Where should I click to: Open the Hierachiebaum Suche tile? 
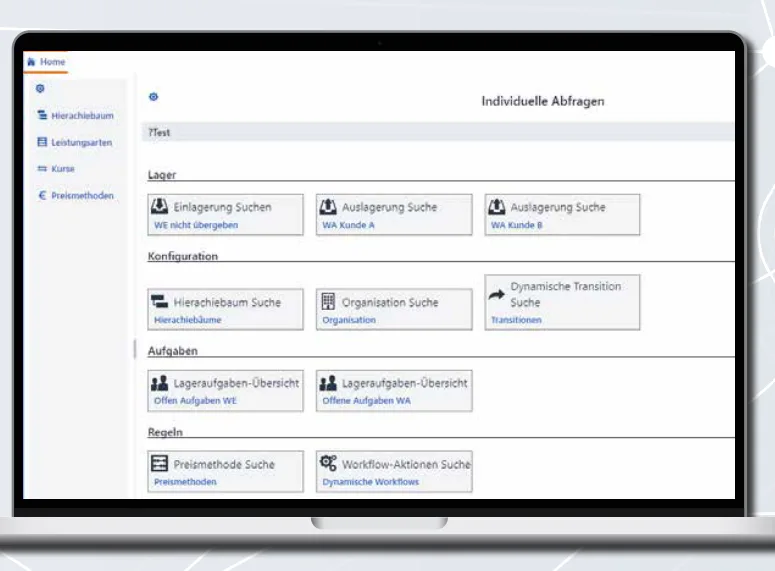[225, 309]
